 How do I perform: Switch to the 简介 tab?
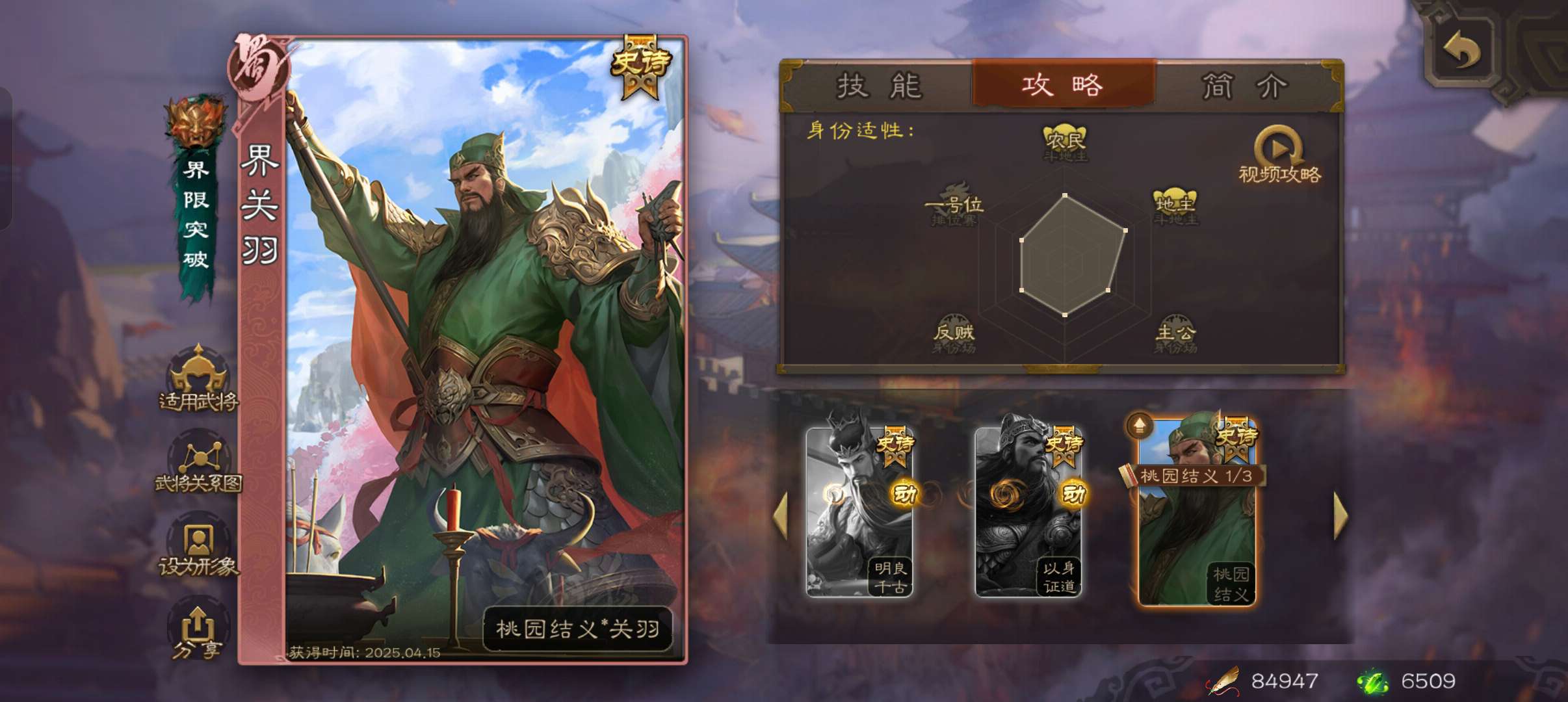1244,86
